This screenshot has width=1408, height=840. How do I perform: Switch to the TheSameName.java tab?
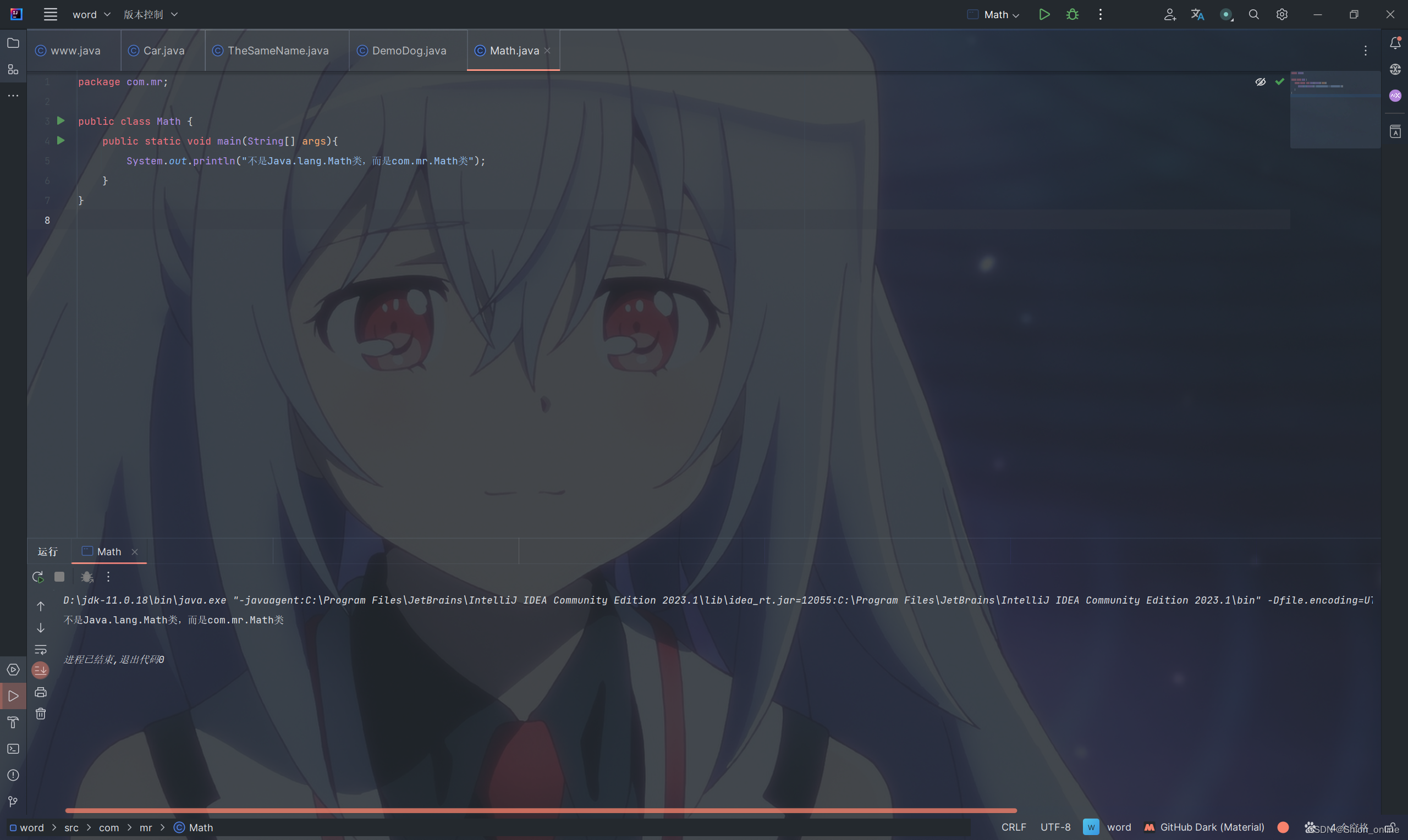[277, 51]
